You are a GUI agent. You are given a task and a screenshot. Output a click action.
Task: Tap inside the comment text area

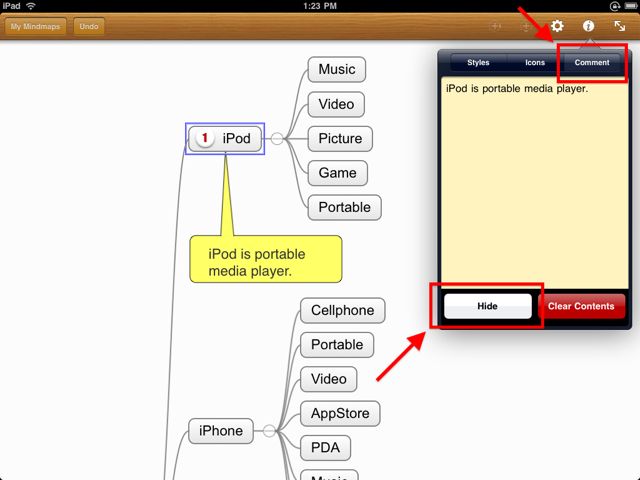[x=534, y=182]
